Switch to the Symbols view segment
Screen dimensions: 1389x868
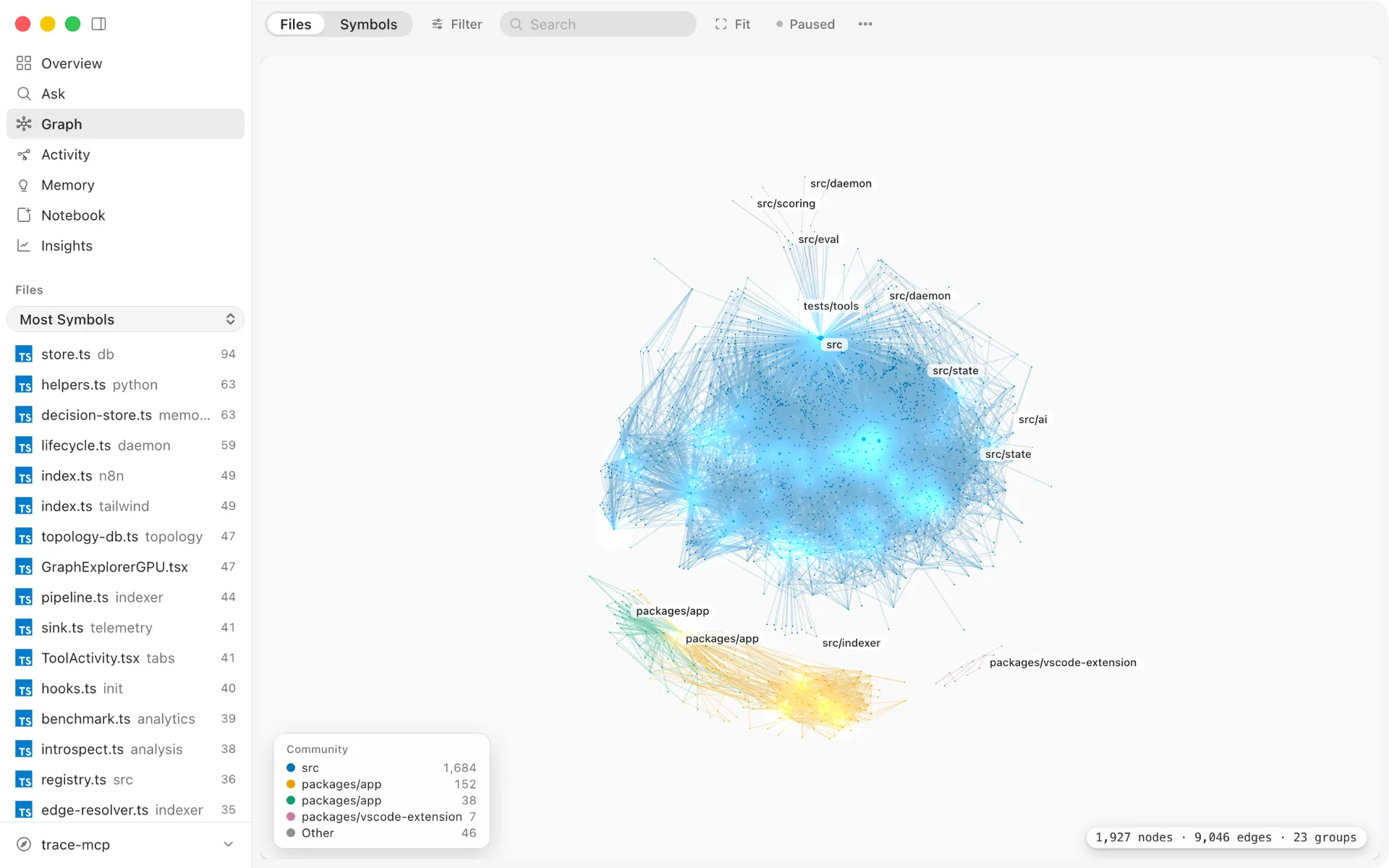point(368,24)
